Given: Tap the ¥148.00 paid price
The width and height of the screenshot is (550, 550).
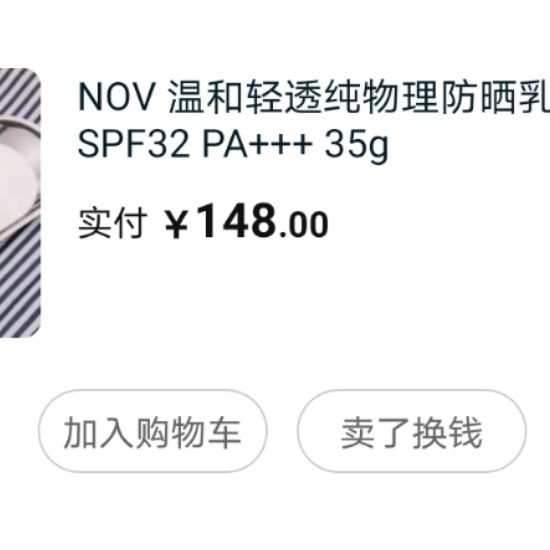Looking at the screenshot, I should [247, 222].
